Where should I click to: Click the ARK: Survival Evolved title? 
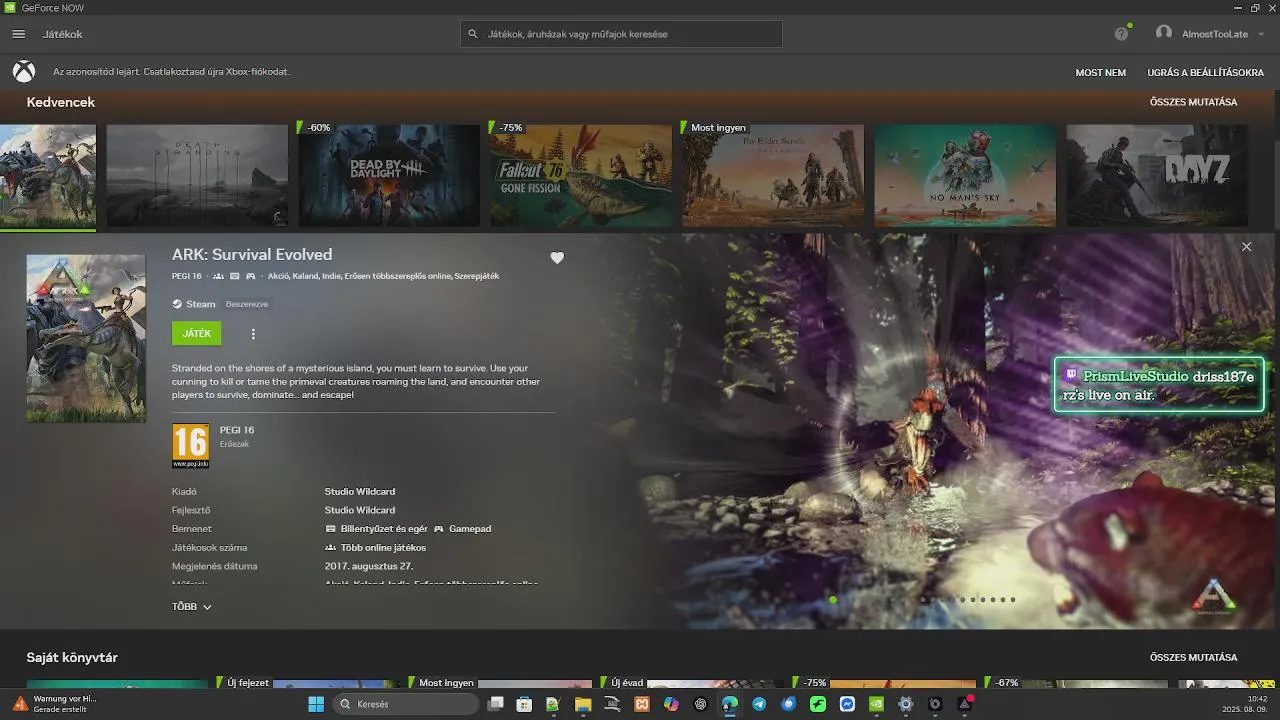252,255
